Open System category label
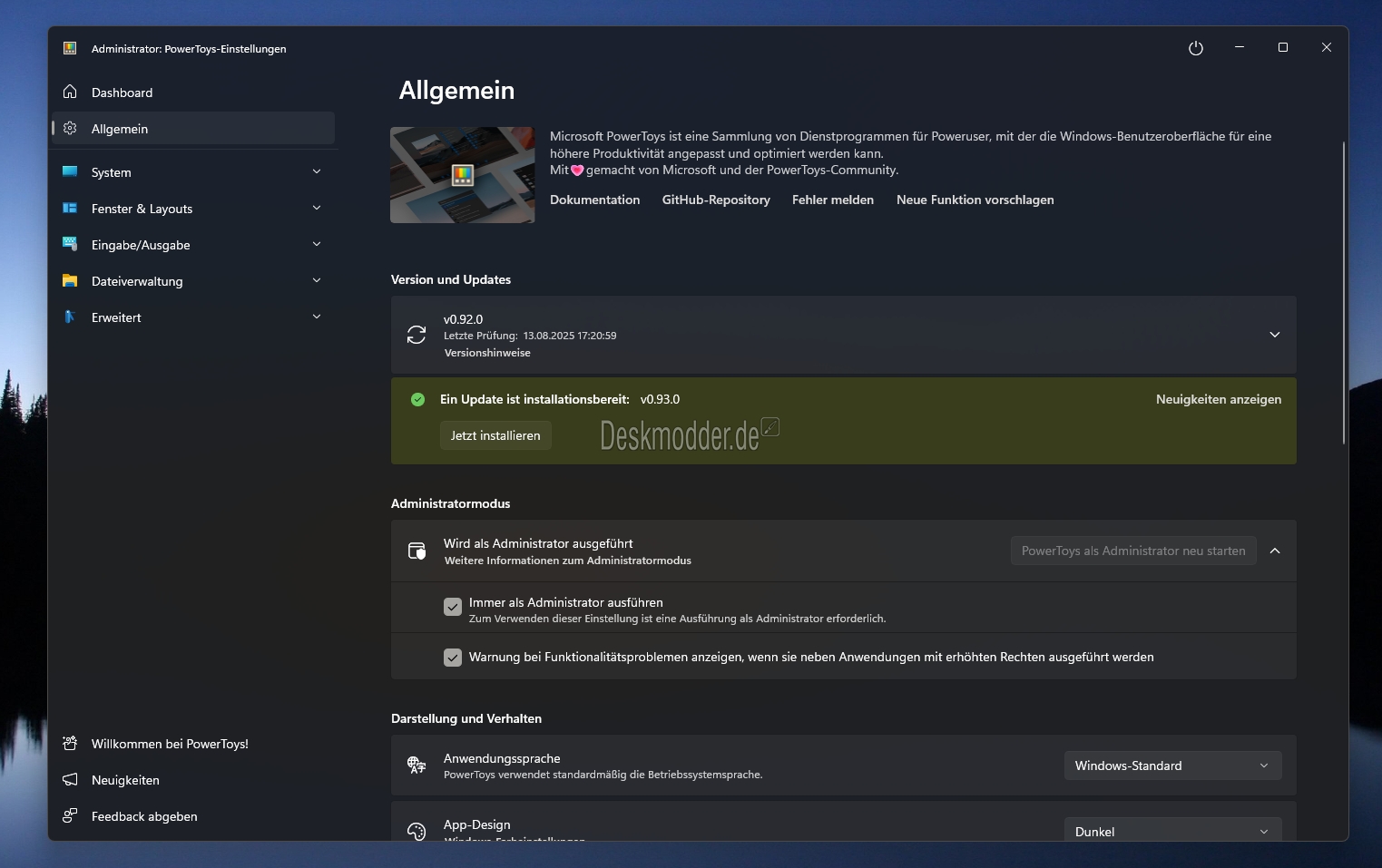The width and height of the screenshot is (1382, 868). coord(111,172)
